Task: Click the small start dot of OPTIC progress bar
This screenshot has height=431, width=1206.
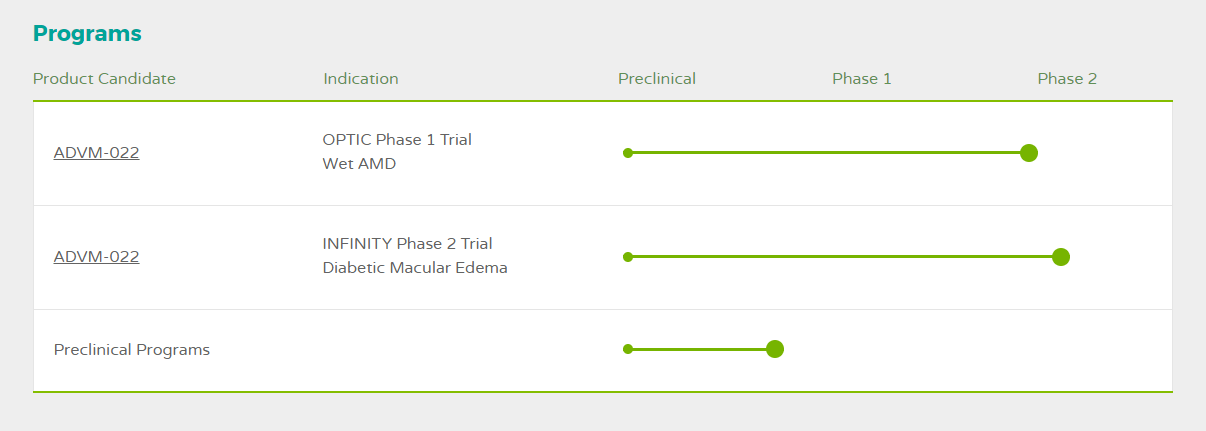Action: [628, 153]
